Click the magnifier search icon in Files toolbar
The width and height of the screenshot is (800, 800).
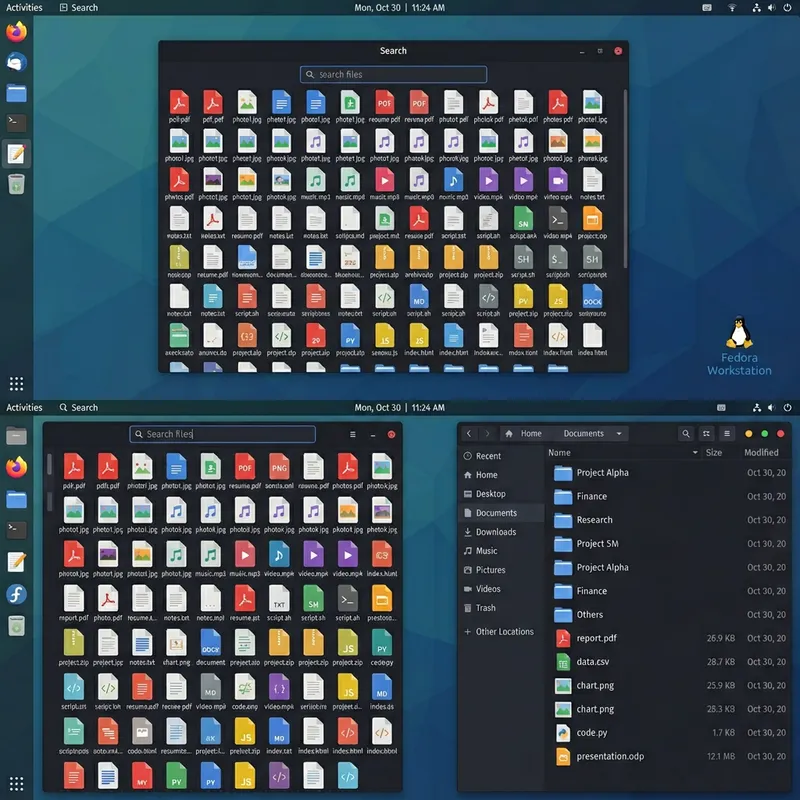pos(685,434)
